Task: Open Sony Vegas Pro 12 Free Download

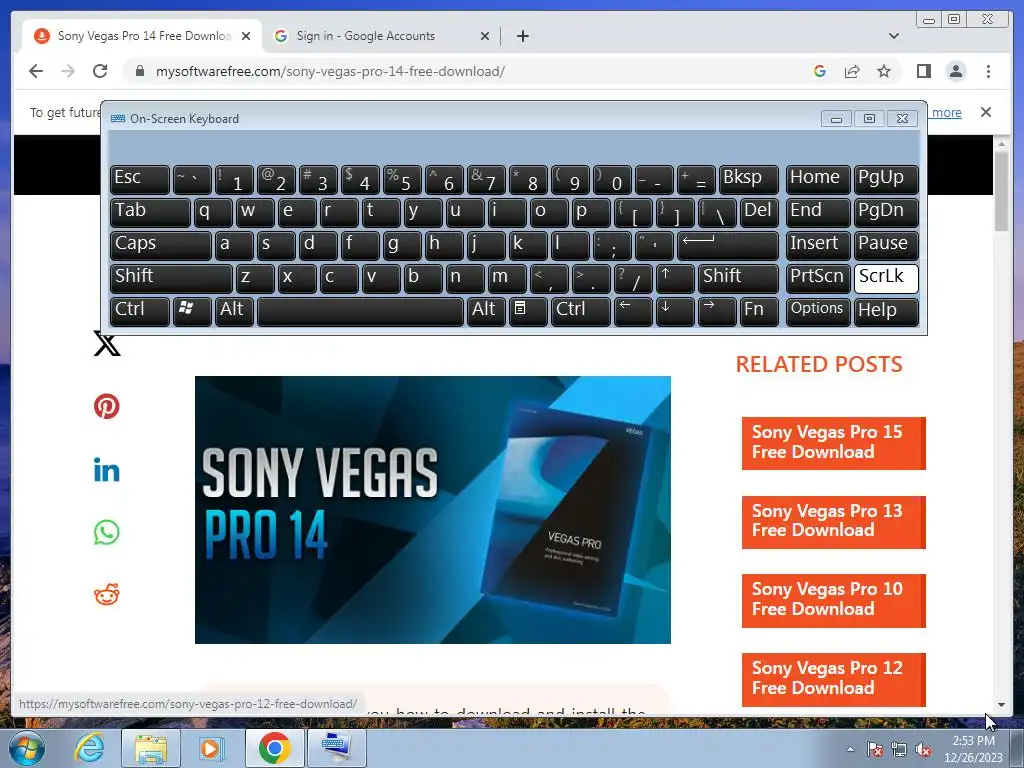Action: (833, 679)
